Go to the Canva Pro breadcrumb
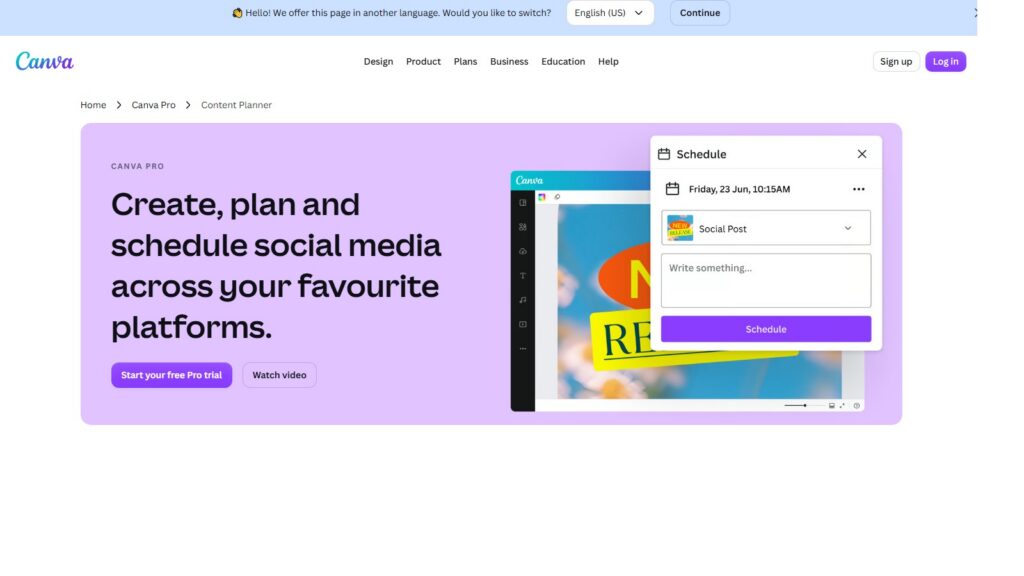Image resolution: width=1024 pixels, height=576 pixels. point(153,104)
